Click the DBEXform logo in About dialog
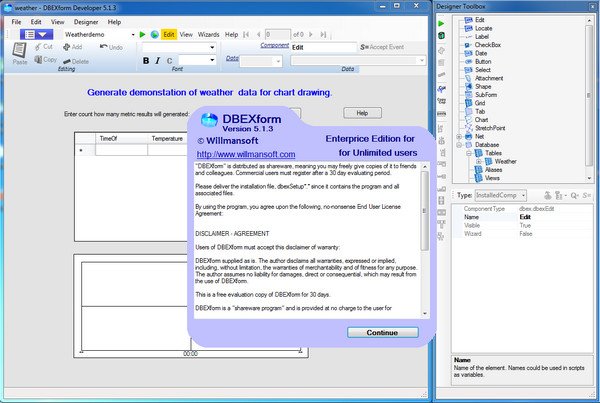600x403 pixels. tap(209, 121)
